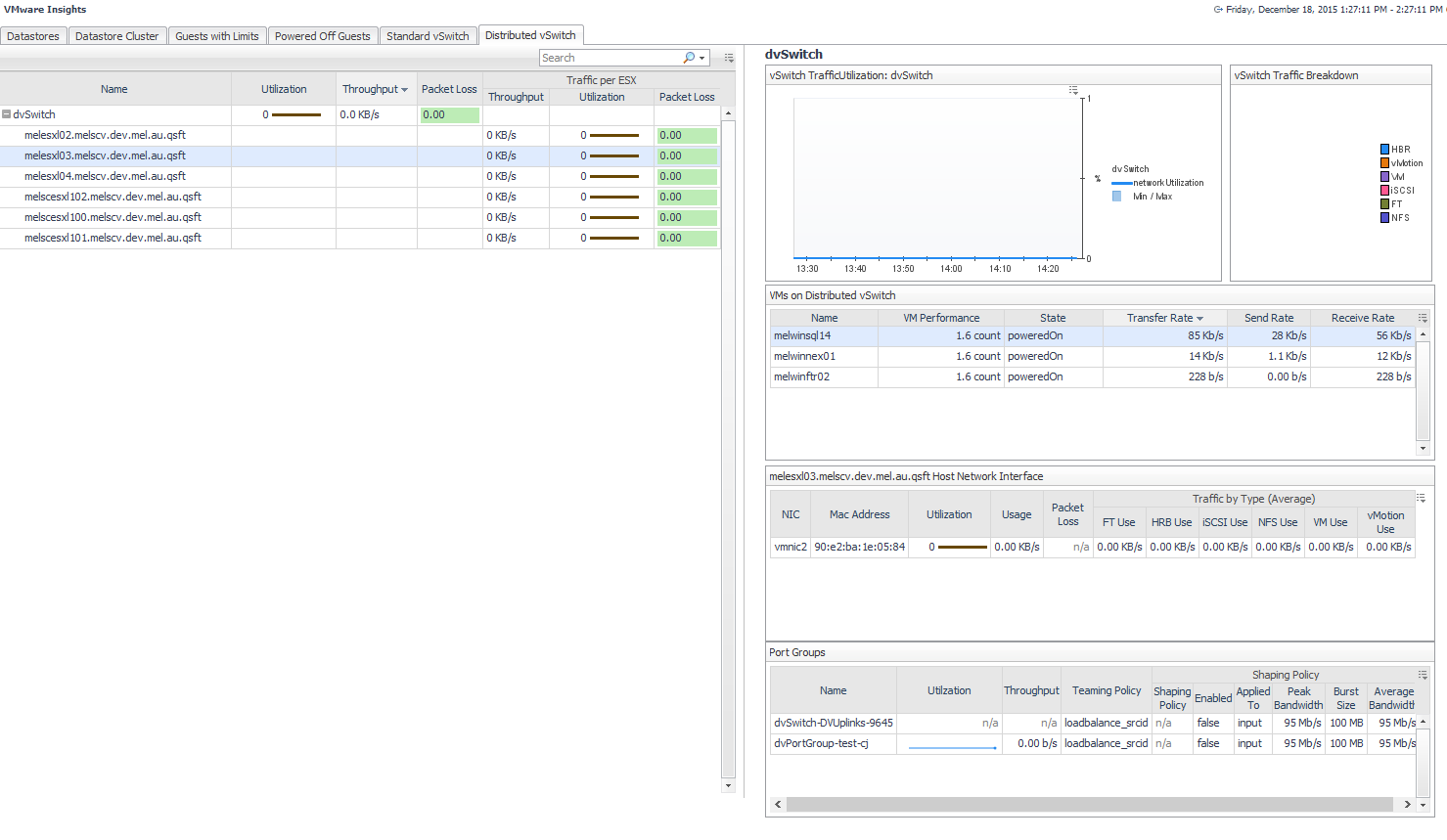Viewport: 1447px width, 840px height.
Task: Sort by the Throughput column
Action: [x=377, y=89]
